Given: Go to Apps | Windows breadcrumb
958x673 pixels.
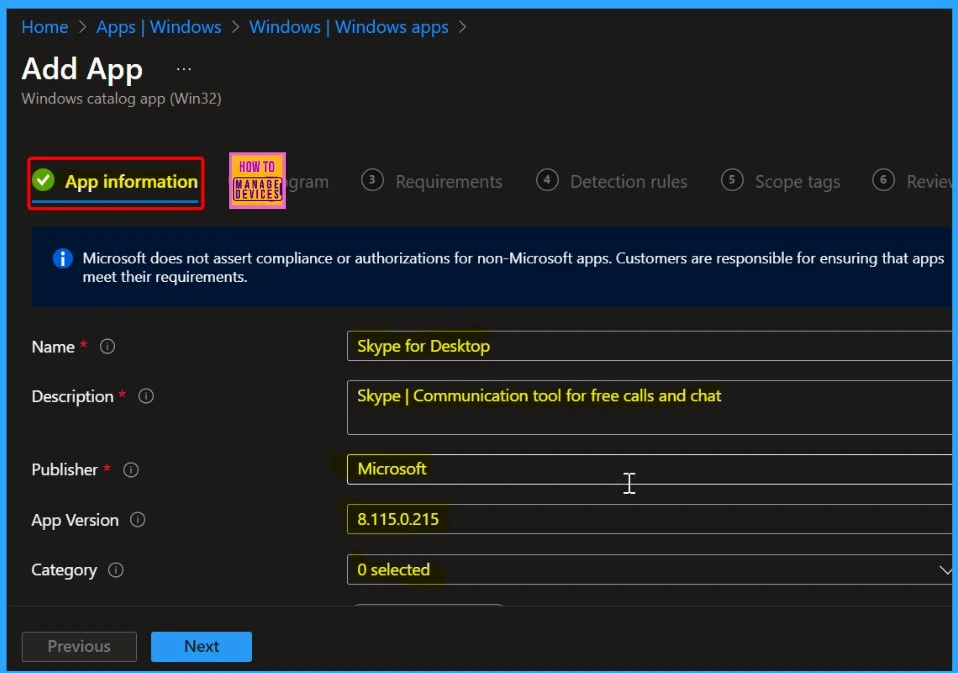Looking at the screenshot, I should [159, 27].
